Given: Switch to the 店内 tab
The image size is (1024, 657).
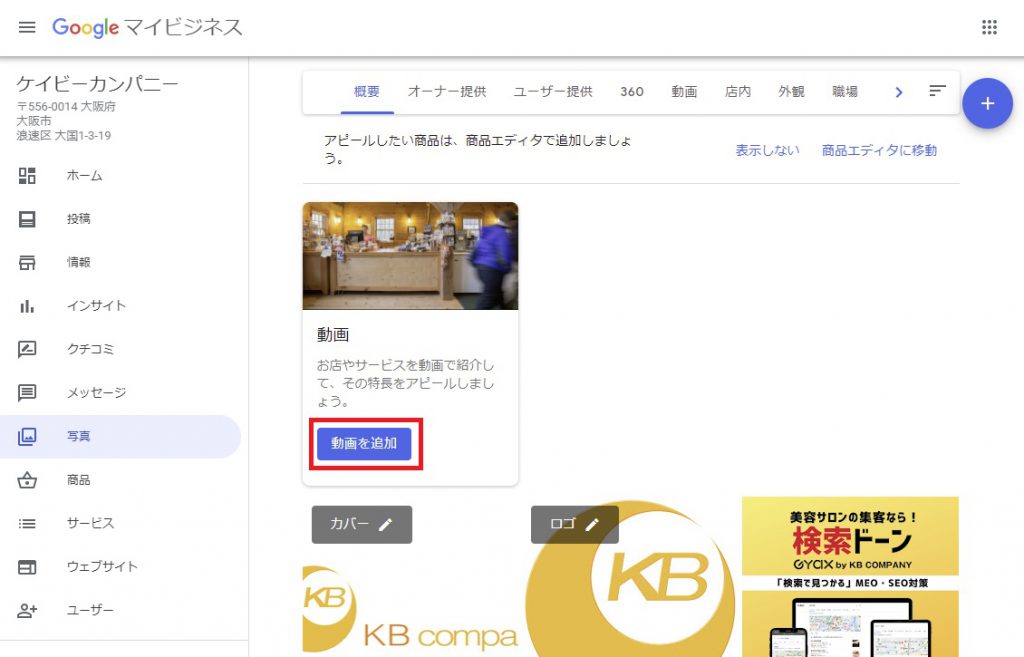Looking at the screenshot, I should (738, 92).
